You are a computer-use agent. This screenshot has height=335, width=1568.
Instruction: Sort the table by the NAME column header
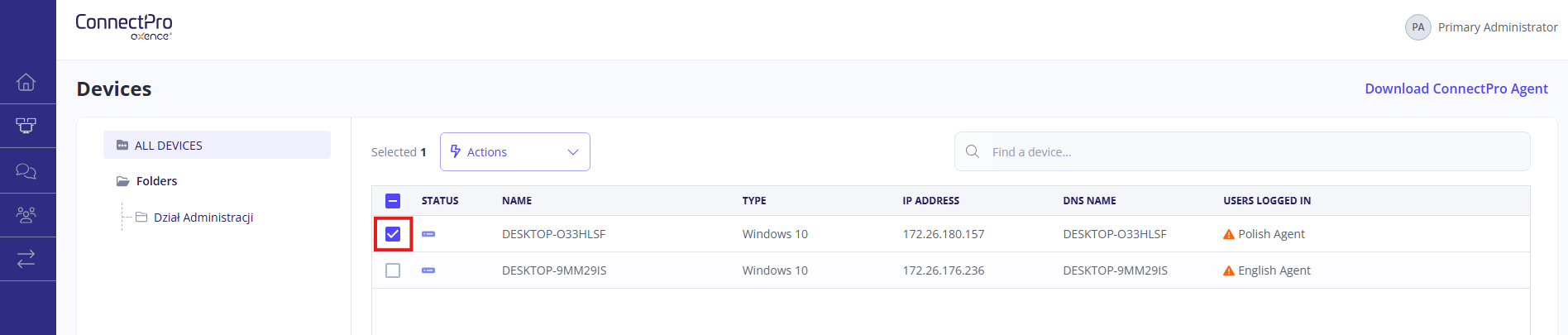pos(517,201)
